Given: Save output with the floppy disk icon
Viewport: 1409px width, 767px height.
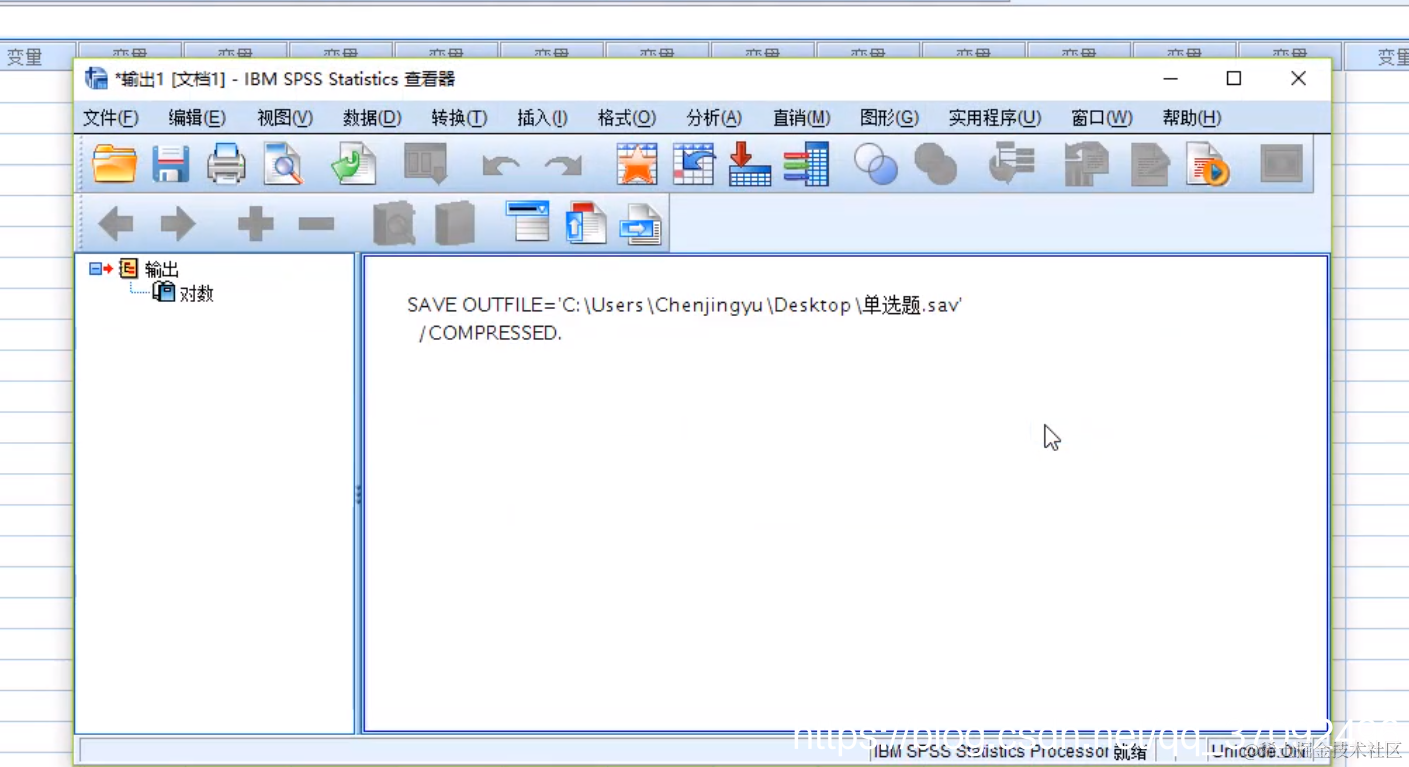Looking at the screenshot, I should pos(170,164).
